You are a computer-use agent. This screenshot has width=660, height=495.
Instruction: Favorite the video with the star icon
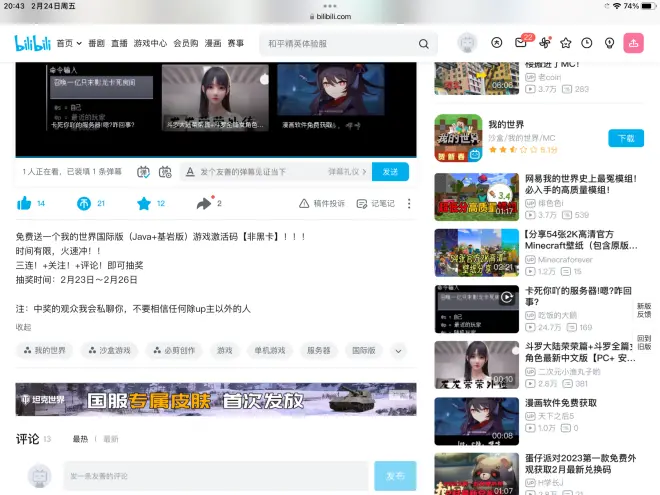click(x=144, y=203)
